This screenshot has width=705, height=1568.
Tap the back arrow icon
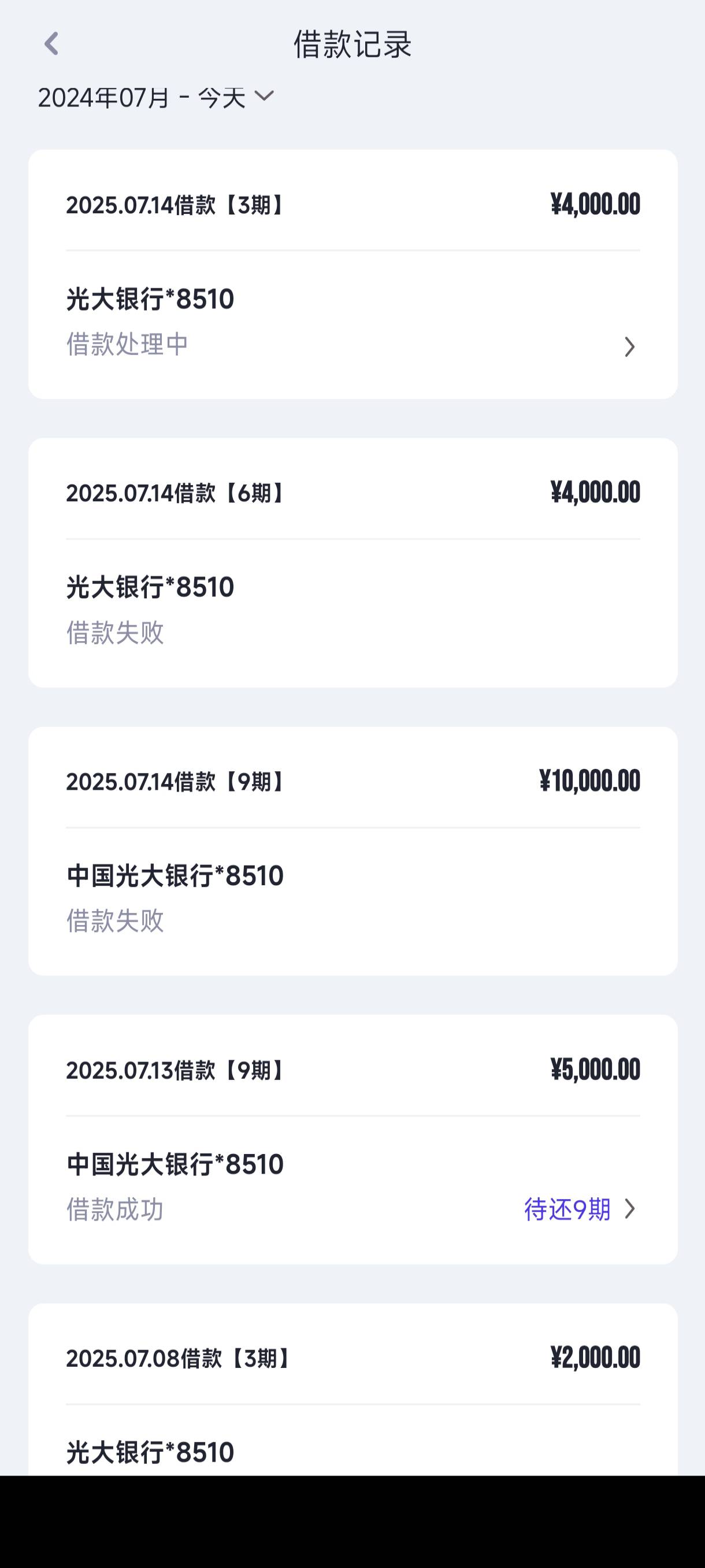51,44
